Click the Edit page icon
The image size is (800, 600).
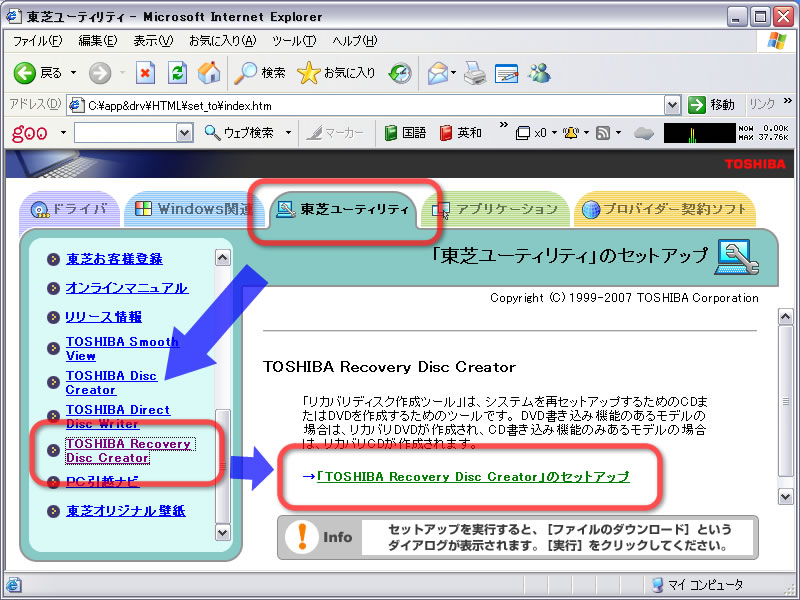tap(507, 74)
